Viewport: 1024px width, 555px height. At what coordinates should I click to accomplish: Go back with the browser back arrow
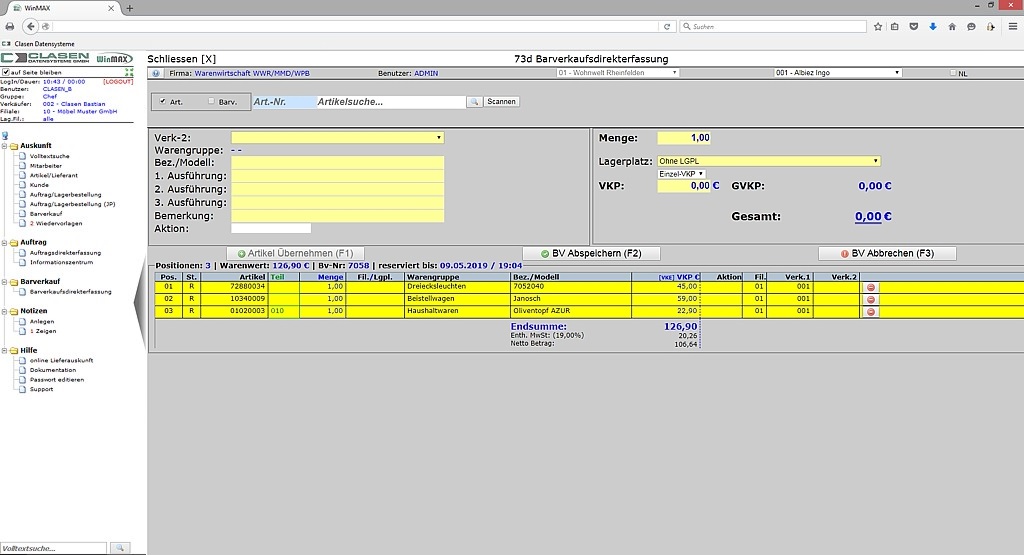point(30,27)
